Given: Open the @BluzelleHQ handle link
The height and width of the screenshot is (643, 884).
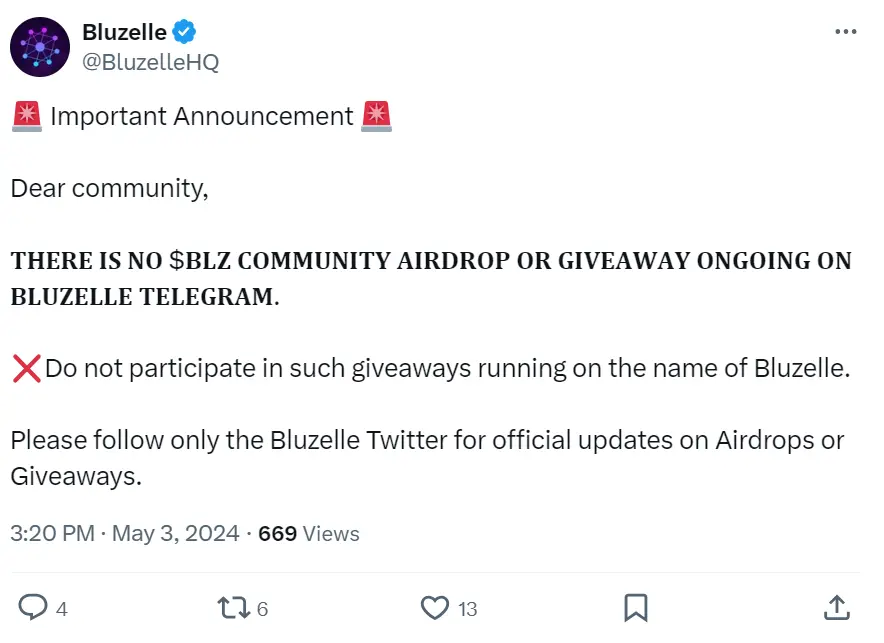Looking at the screenshot, I should tap(152, 60).
